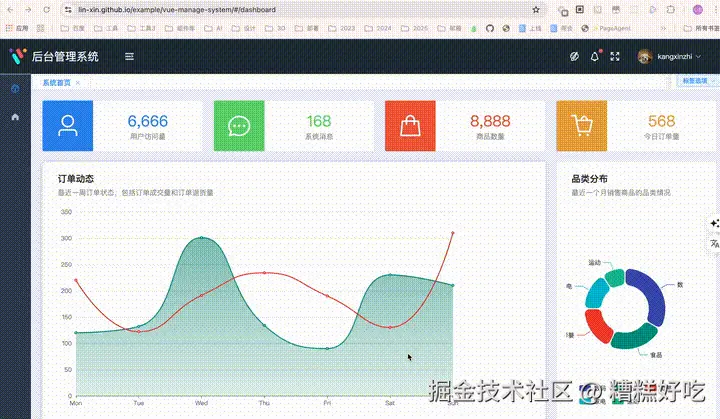Click the green line's Fri data point
The width and height of the screenshot is (720, 419).
point(327,349)
